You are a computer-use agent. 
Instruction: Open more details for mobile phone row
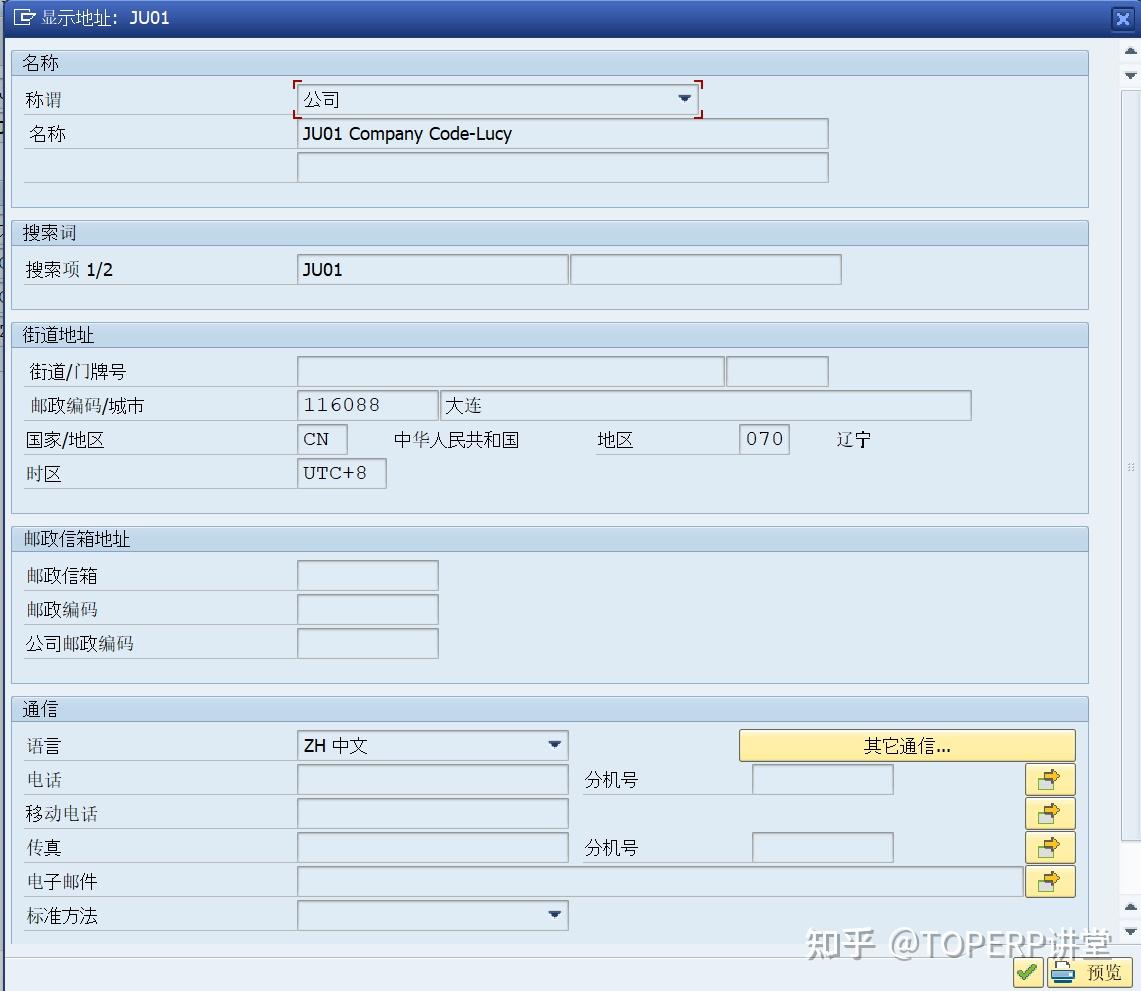(x=1049, y=813)
